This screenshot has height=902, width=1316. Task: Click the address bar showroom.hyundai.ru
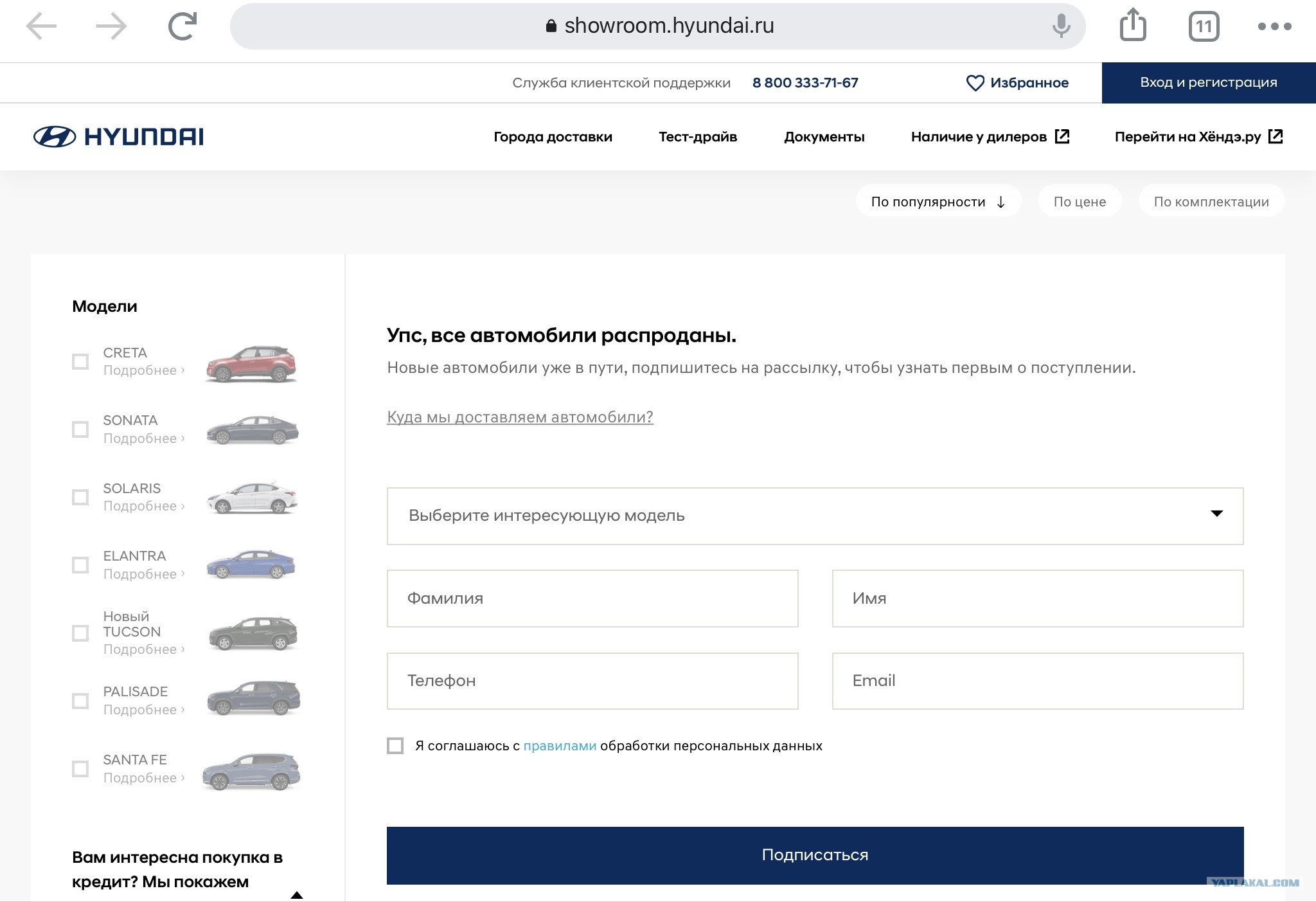[x=657, y=26]
